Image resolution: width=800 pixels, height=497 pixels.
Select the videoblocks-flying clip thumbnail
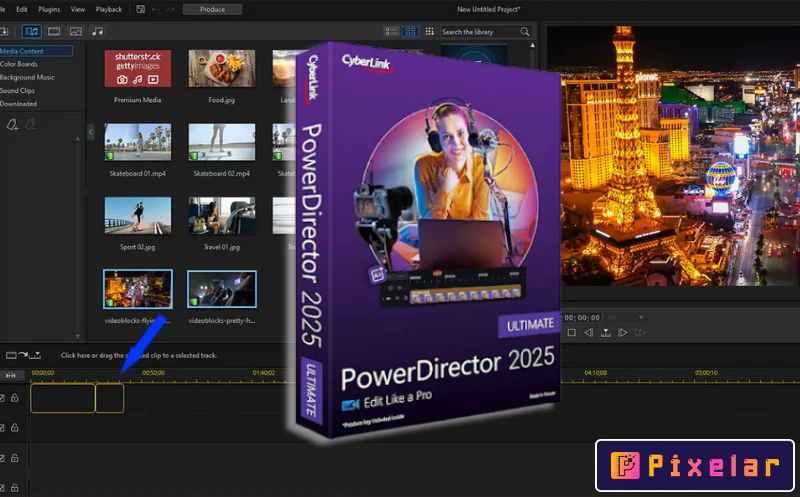click(x=138, y=289)
